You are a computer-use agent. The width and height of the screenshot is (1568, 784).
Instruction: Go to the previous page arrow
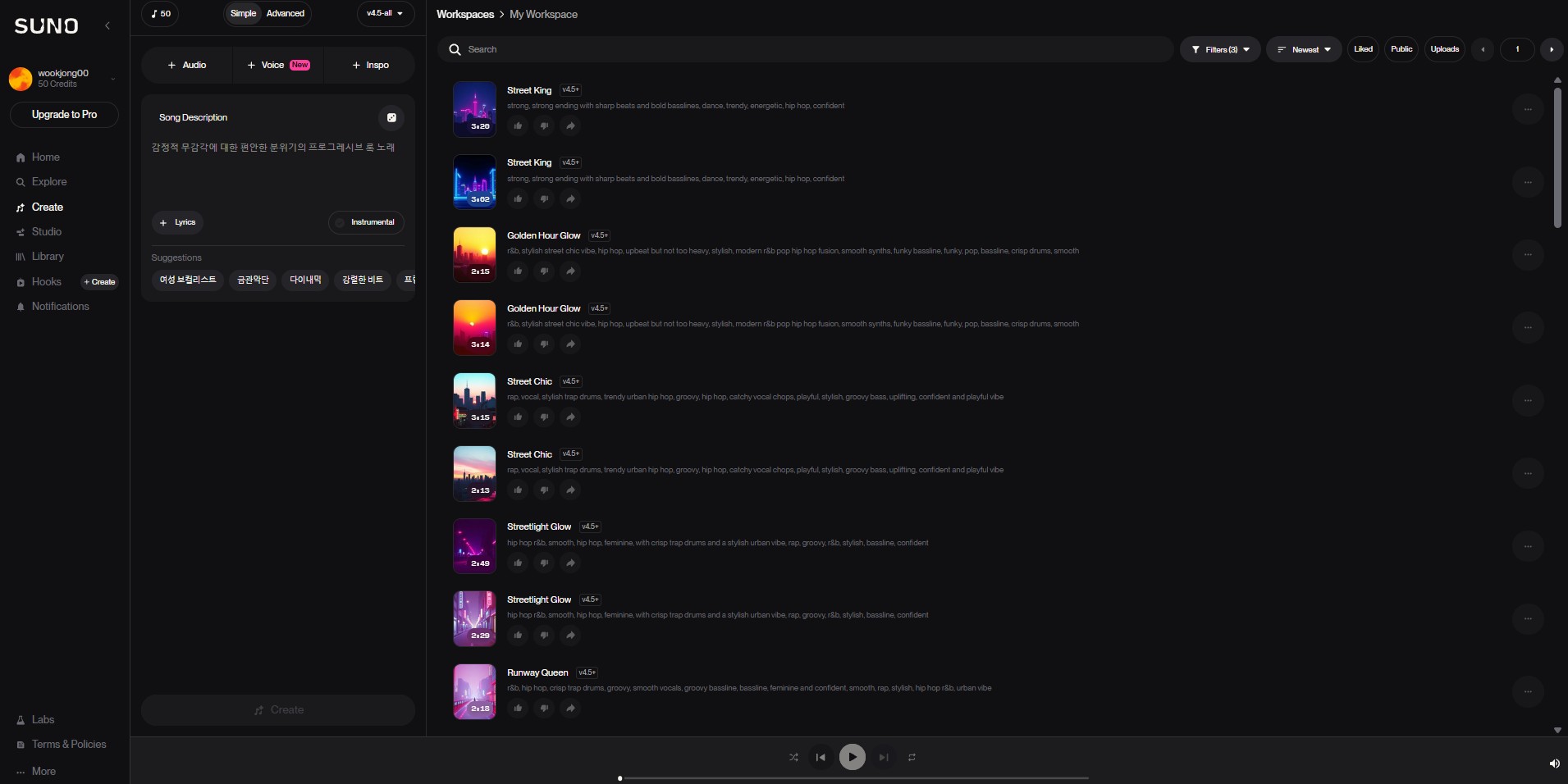1483,49
